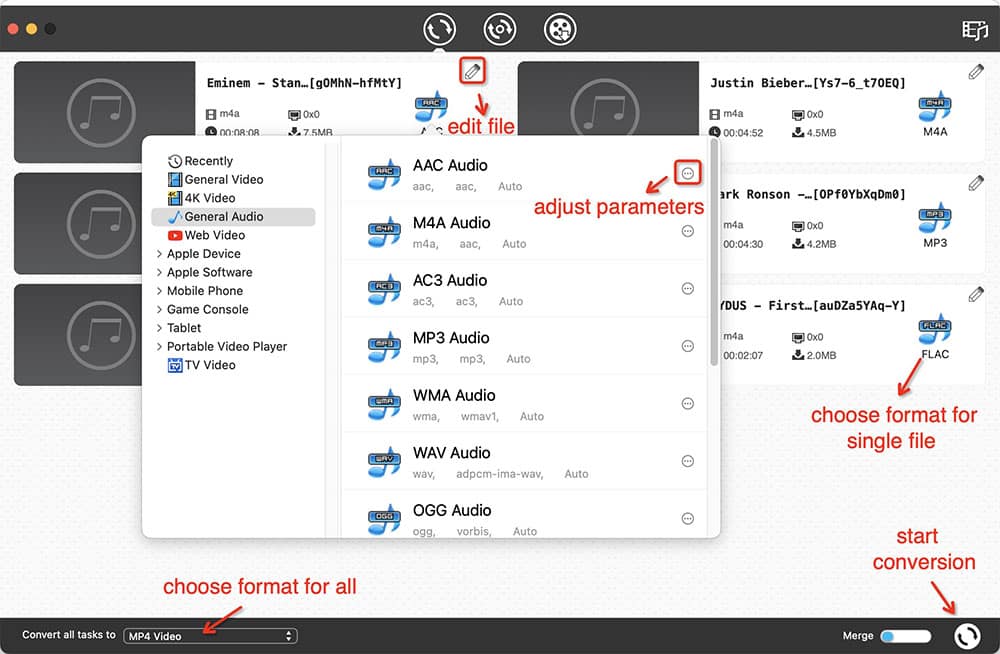
Task: Click the edit pencil on the Eminem Stan file
Action: tap(471, 71)
